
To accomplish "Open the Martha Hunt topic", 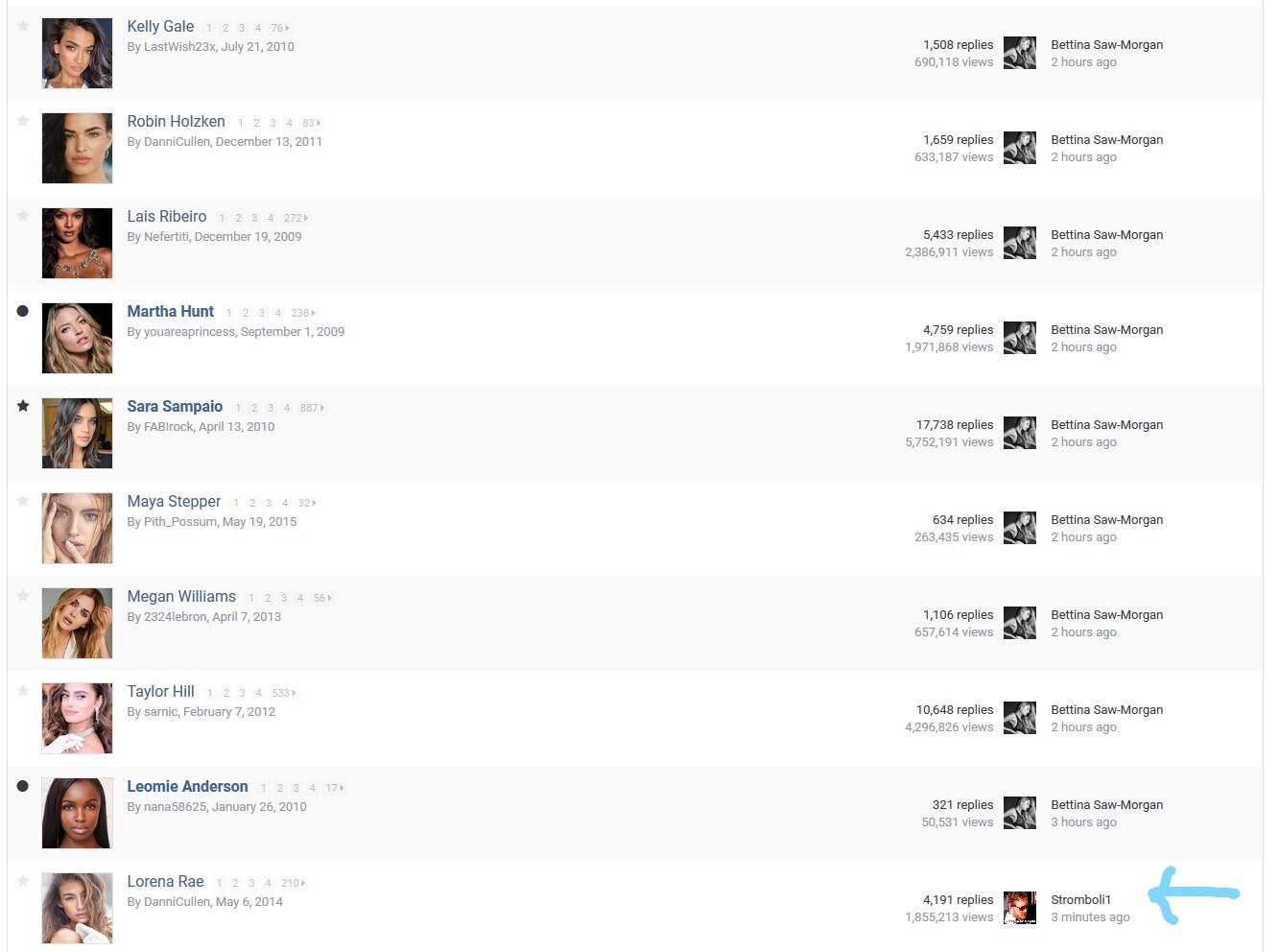I will click(171, 311).
